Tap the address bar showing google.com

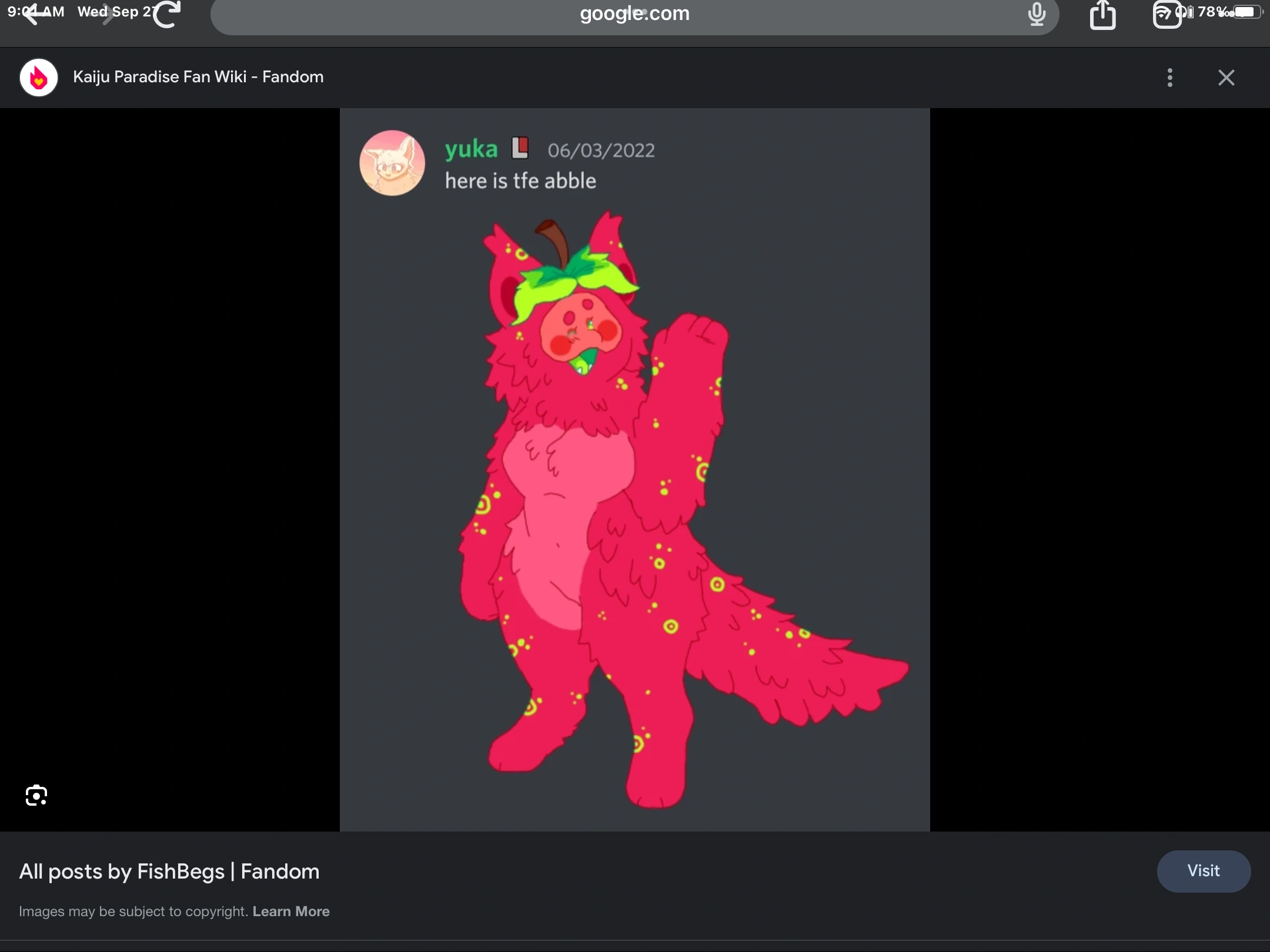click(x=635, y=15)
